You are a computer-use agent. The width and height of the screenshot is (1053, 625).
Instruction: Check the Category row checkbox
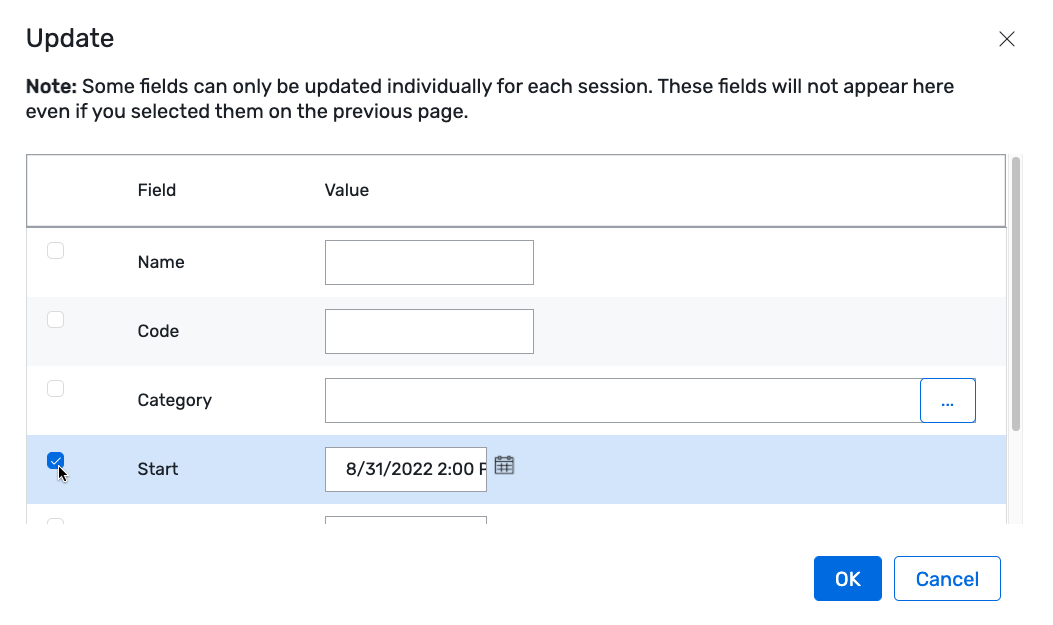tap(56, 389)
